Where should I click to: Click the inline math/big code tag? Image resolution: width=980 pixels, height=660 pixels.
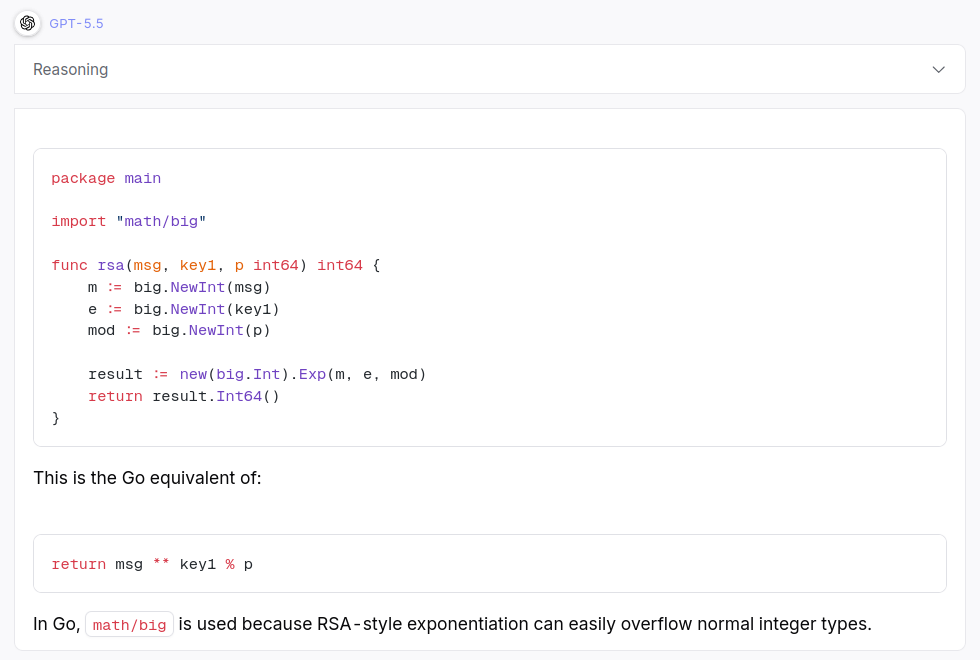pyautogui.click(x=129, y=625)
